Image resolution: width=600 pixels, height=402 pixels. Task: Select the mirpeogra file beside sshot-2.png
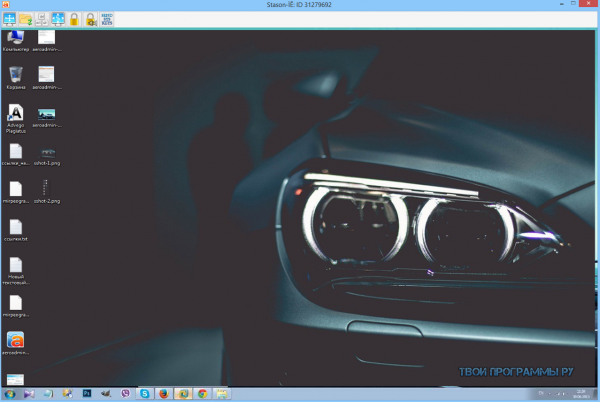tap(16, 192)
